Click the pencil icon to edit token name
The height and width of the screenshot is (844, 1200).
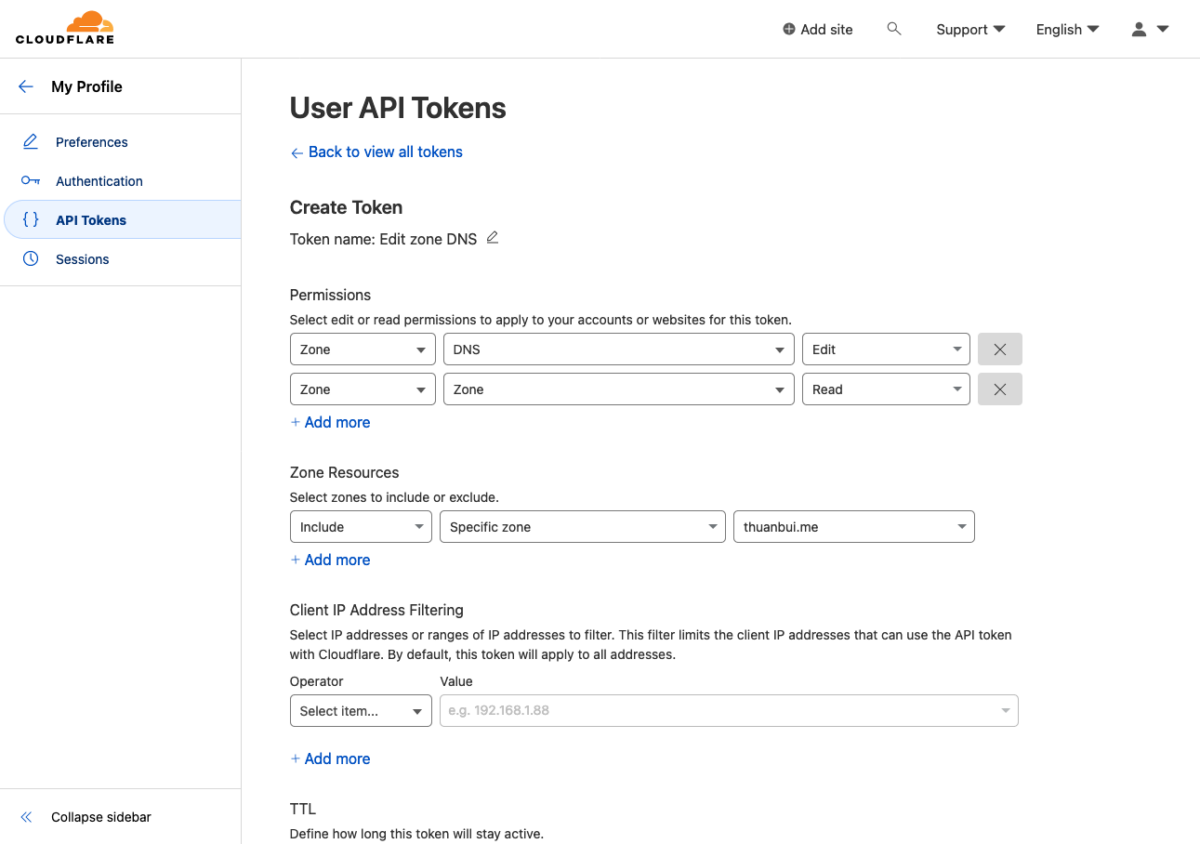coord(492,238)
